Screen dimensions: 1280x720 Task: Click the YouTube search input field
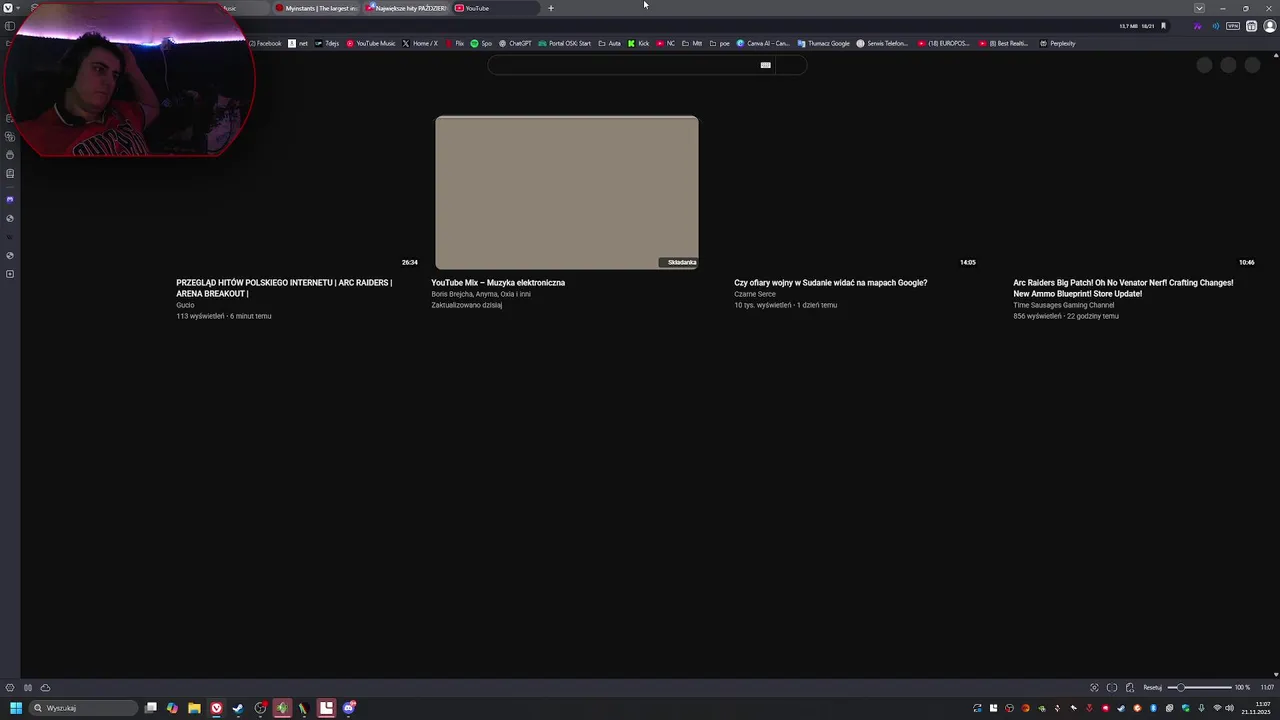[x=630, y=65]
